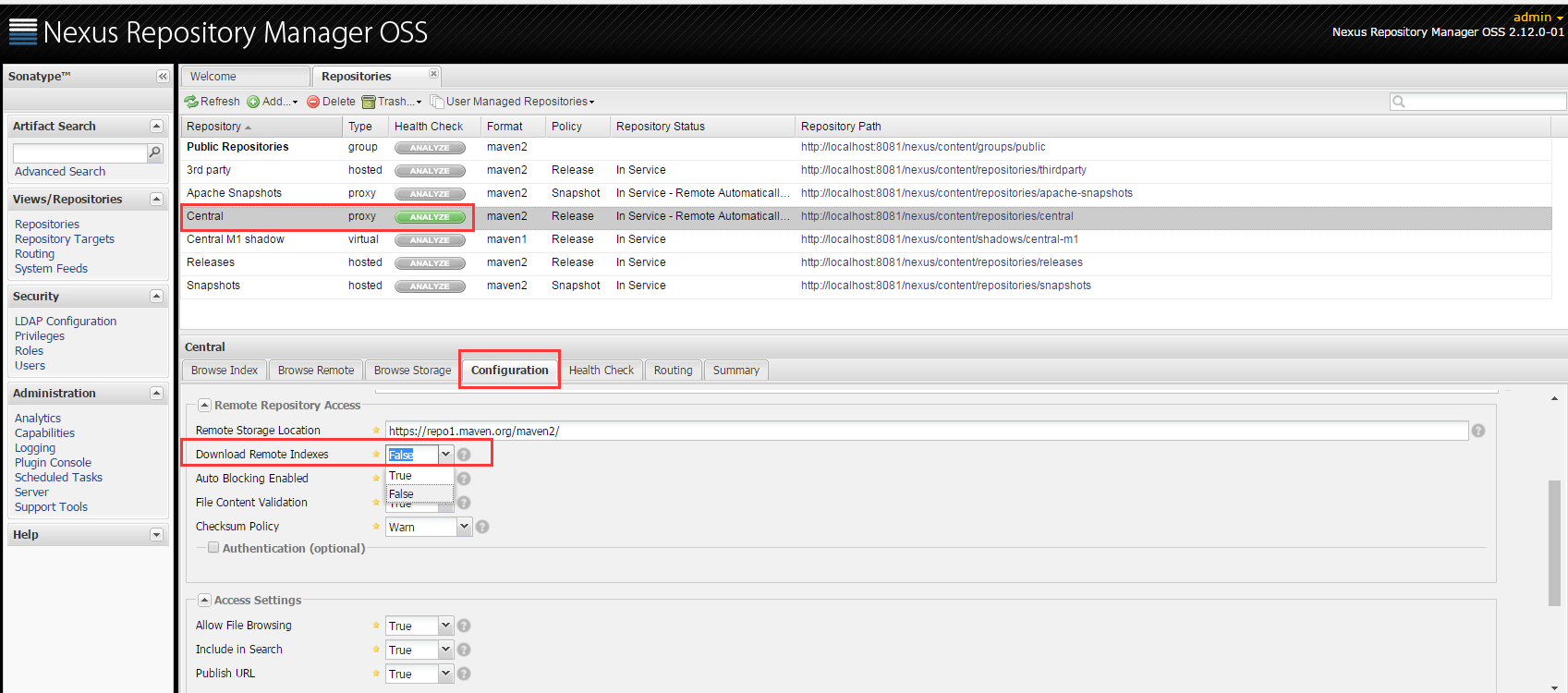The height and width of the screenshot is (693, 1568).
Task: Collapse the Access Settings section
Action: pyautogui.click(x=205, y=601)
